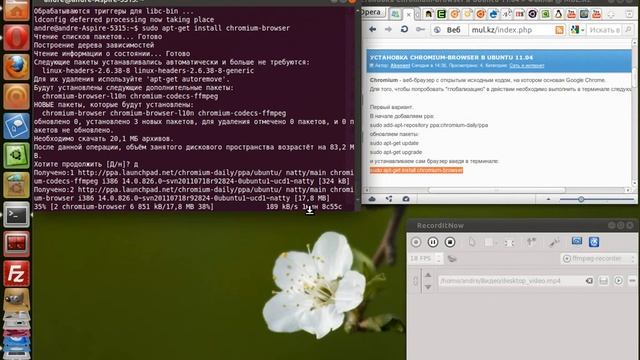Open the author link in article header
Viewport: 640px width, 360px height.
pos(400,66)
